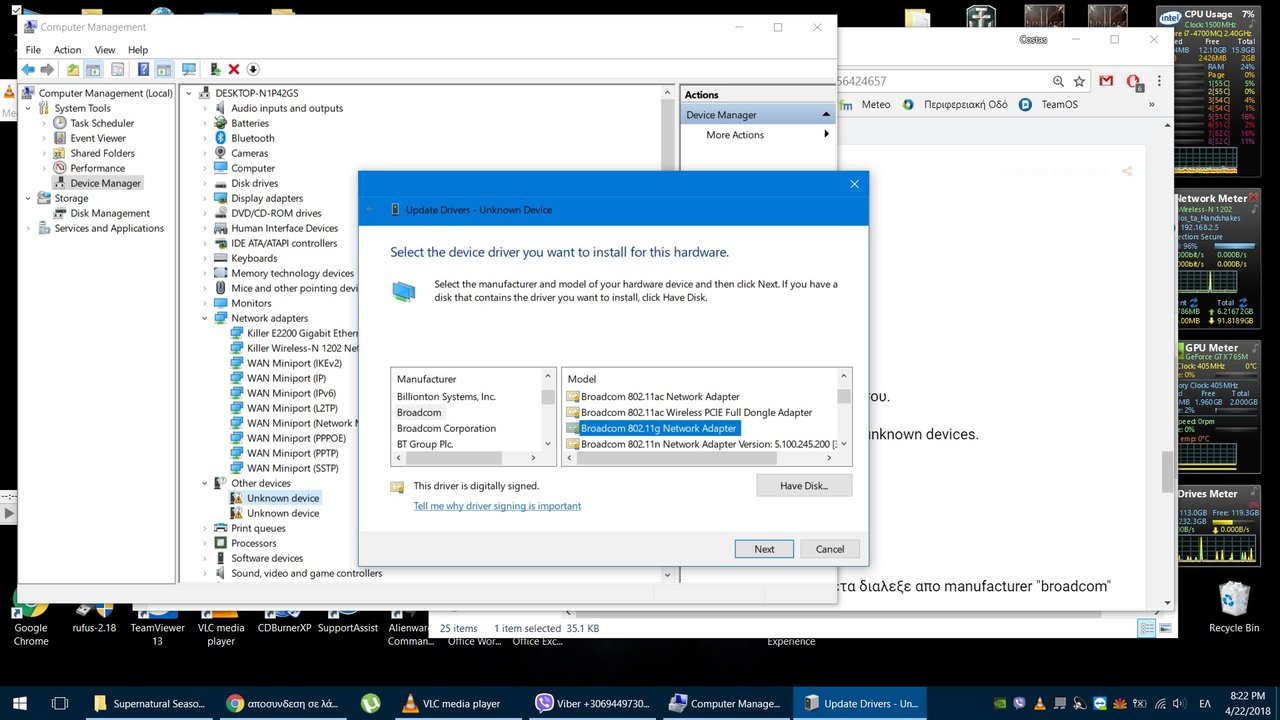
Task: Click the Have Disk... button
Action: click(x=804, y=485)
